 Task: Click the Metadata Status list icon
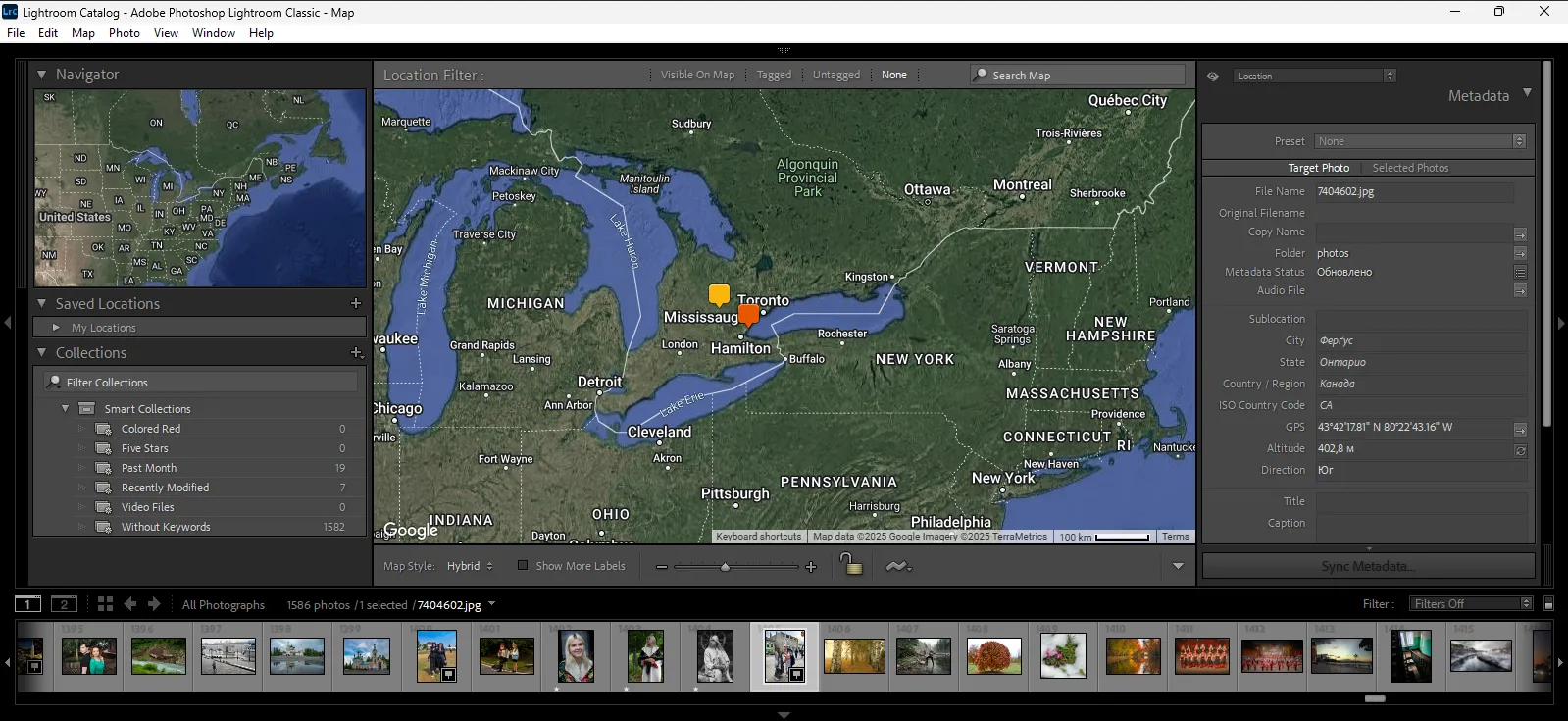tap(1520, 272)
